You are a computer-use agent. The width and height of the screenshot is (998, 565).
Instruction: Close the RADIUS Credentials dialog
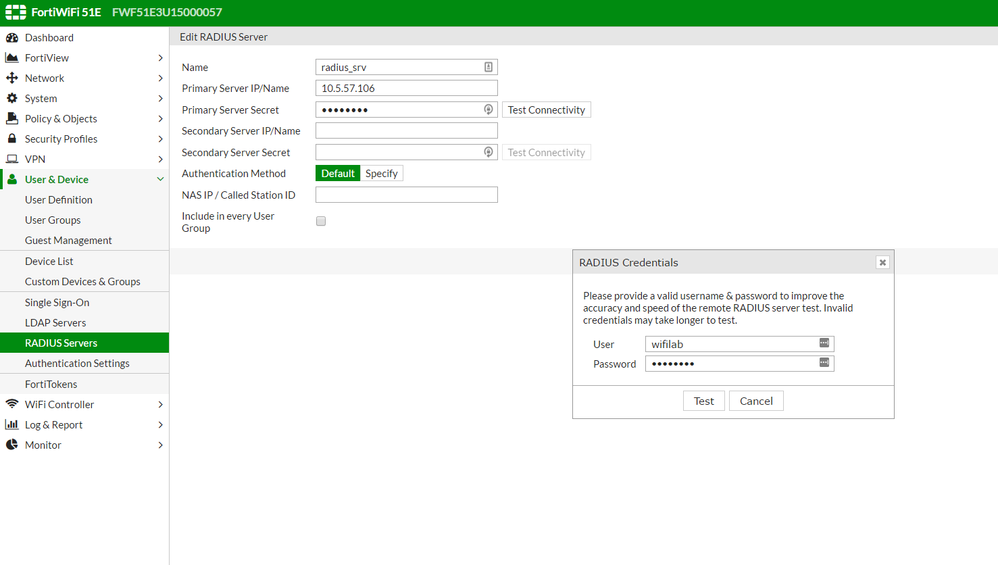click(x=882, y=262)
